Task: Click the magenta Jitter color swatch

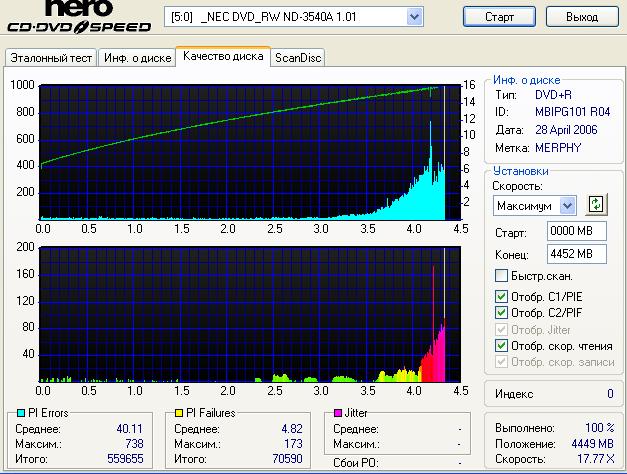Action: point(337,412)
